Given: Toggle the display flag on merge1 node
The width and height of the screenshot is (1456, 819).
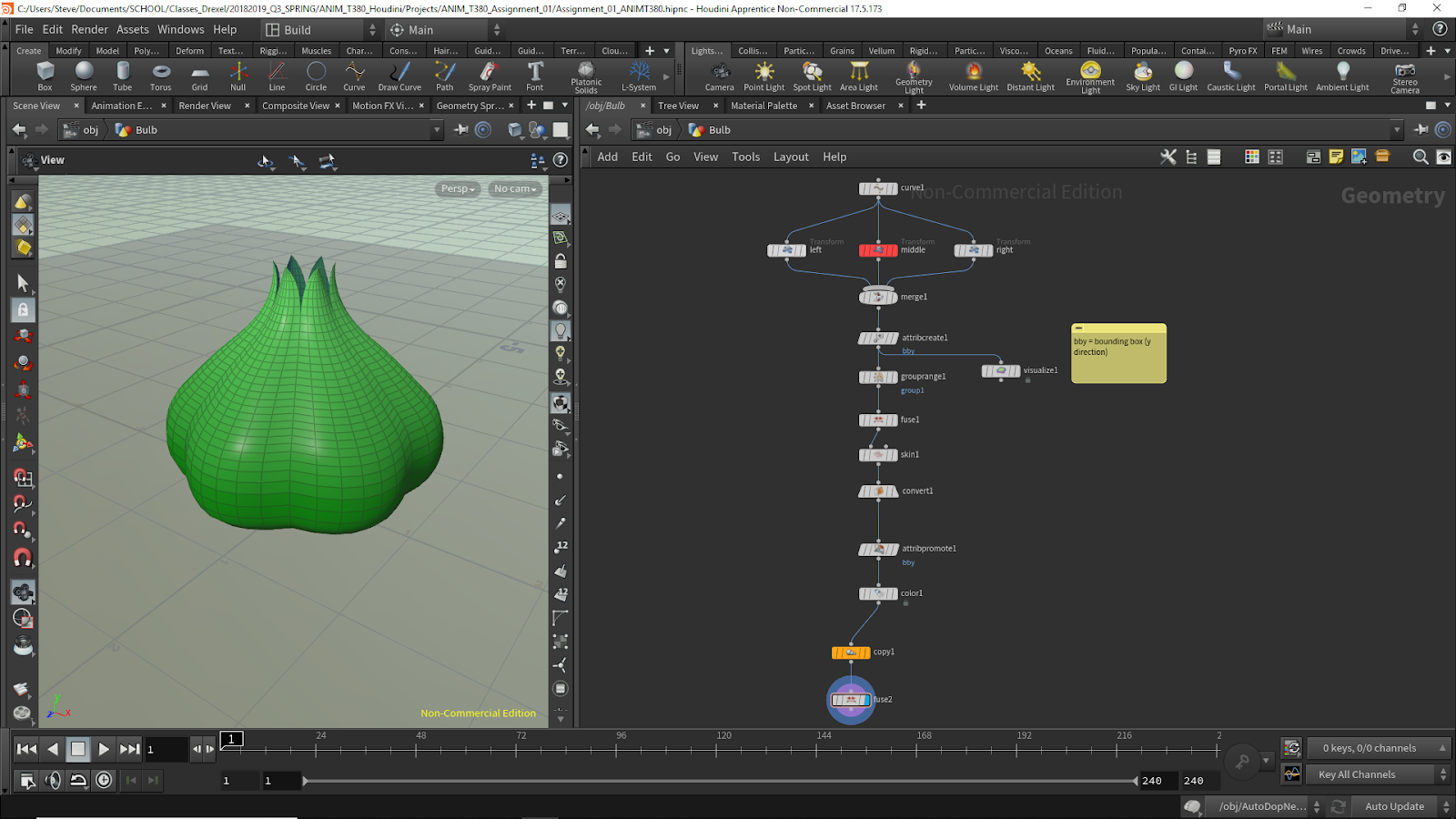Looking at the screenshot, I should (x=893, y=298).
